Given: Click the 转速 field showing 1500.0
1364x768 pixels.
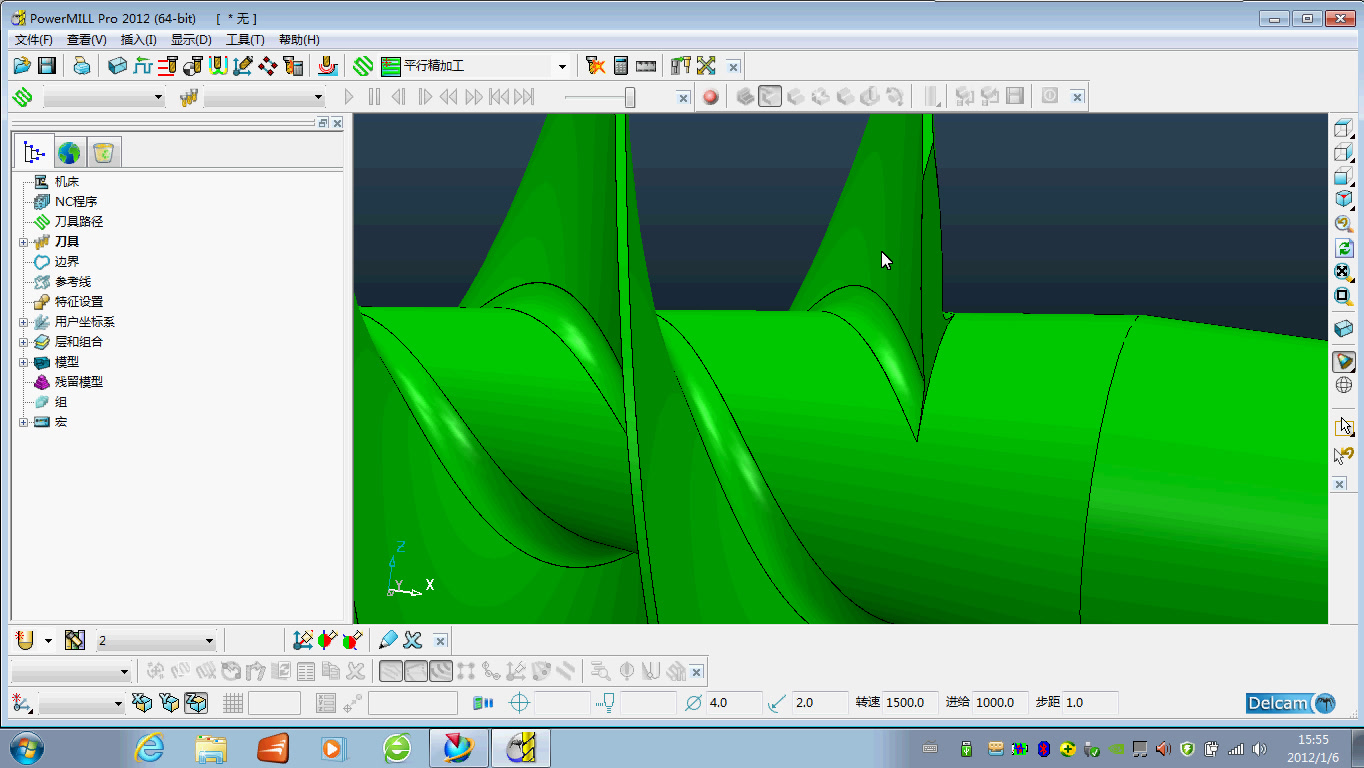Looking at the screenshot, I should coord(911,702).
